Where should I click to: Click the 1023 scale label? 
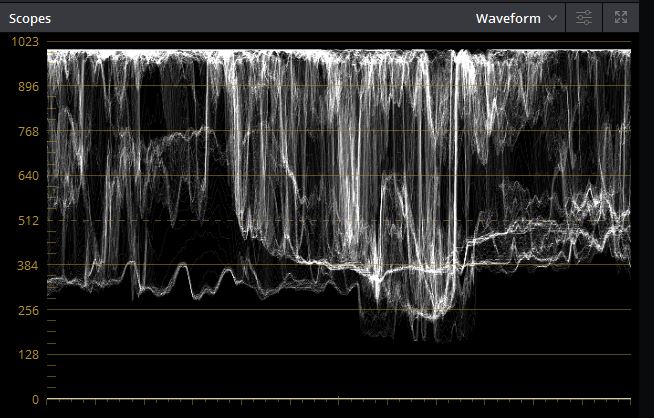click(24, 41)
